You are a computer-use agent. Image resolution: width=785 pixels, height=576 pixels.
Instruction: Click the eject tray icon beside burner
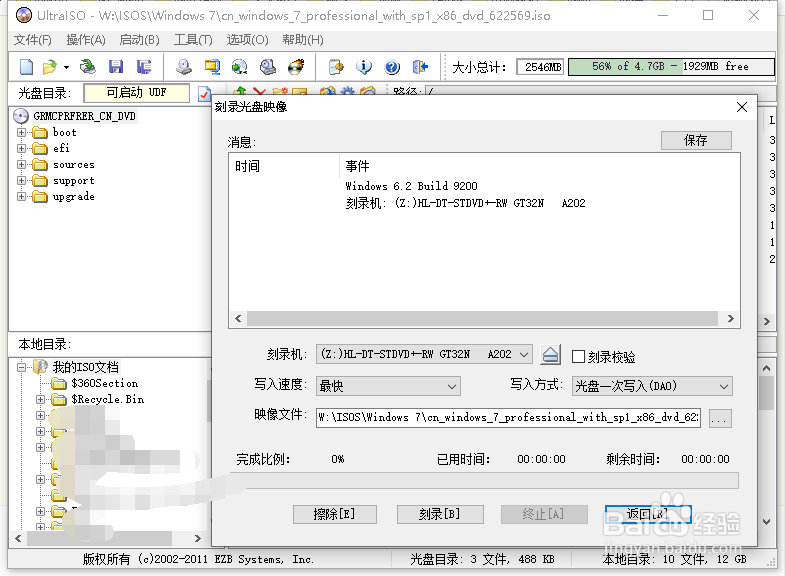click(550, 355)
